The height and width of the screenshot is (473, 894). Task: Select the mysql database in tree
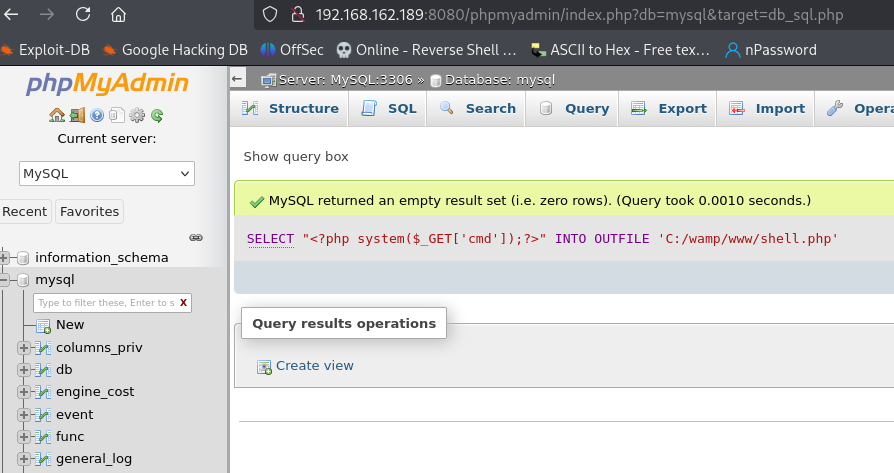coord(55,280)
